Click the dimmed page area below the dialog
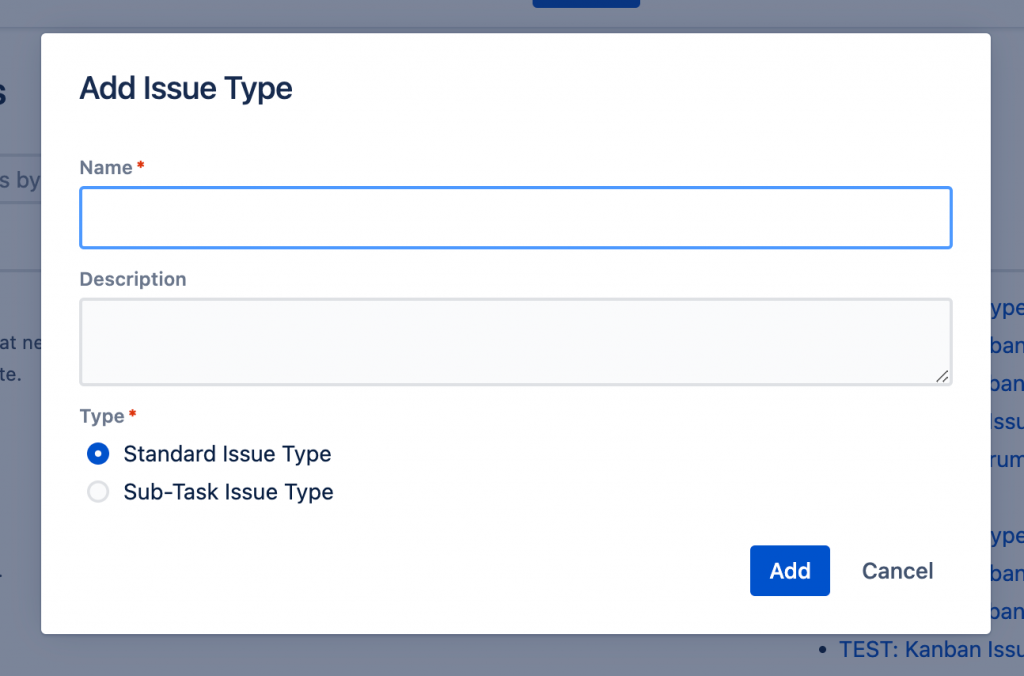The width and height of the screenshot is (1024, 676). tap(400, 656)
